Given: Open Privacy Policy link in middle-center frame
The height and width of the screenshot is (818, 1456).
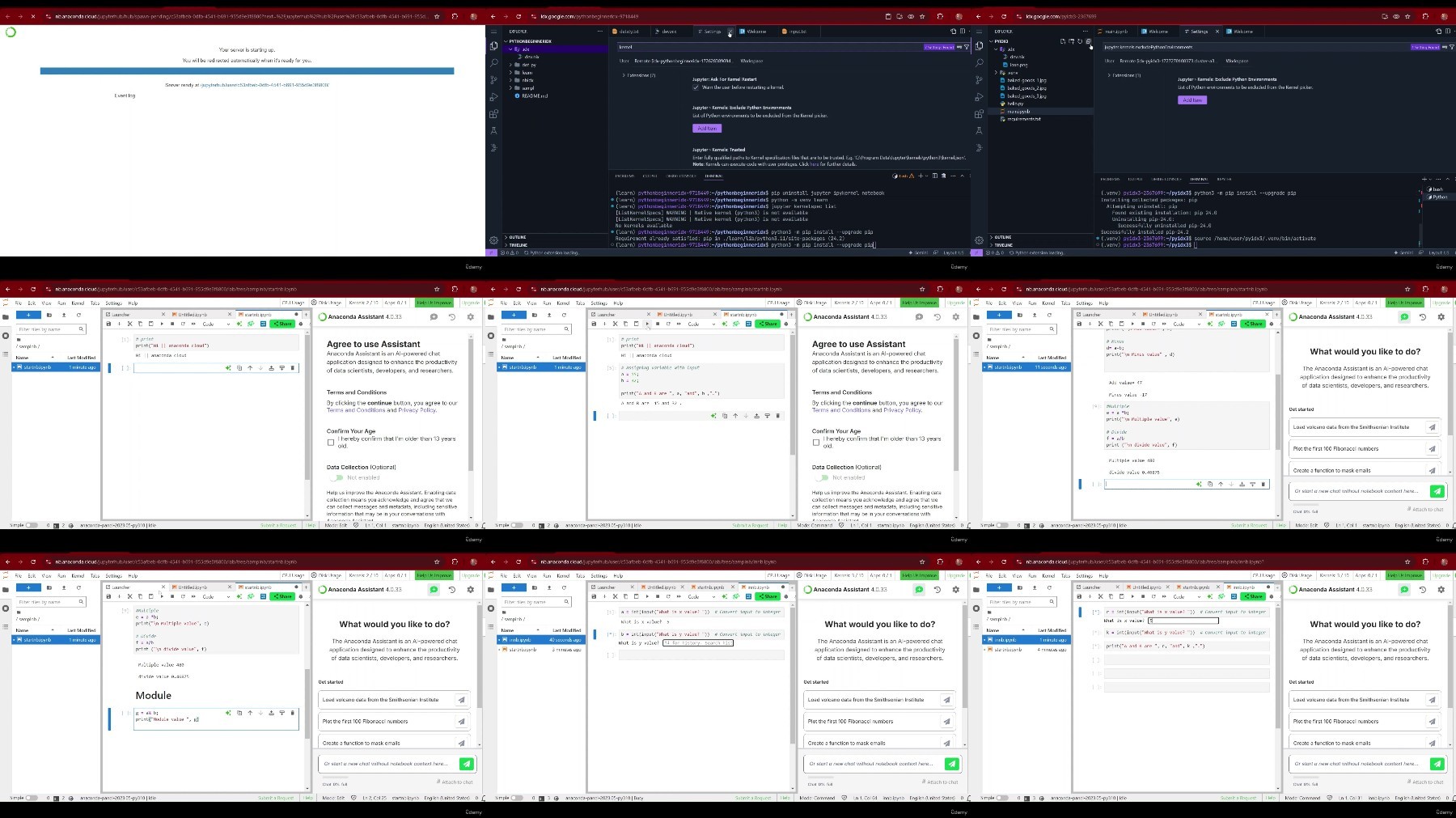Looking at the screenshot, I should coord(902,410).
